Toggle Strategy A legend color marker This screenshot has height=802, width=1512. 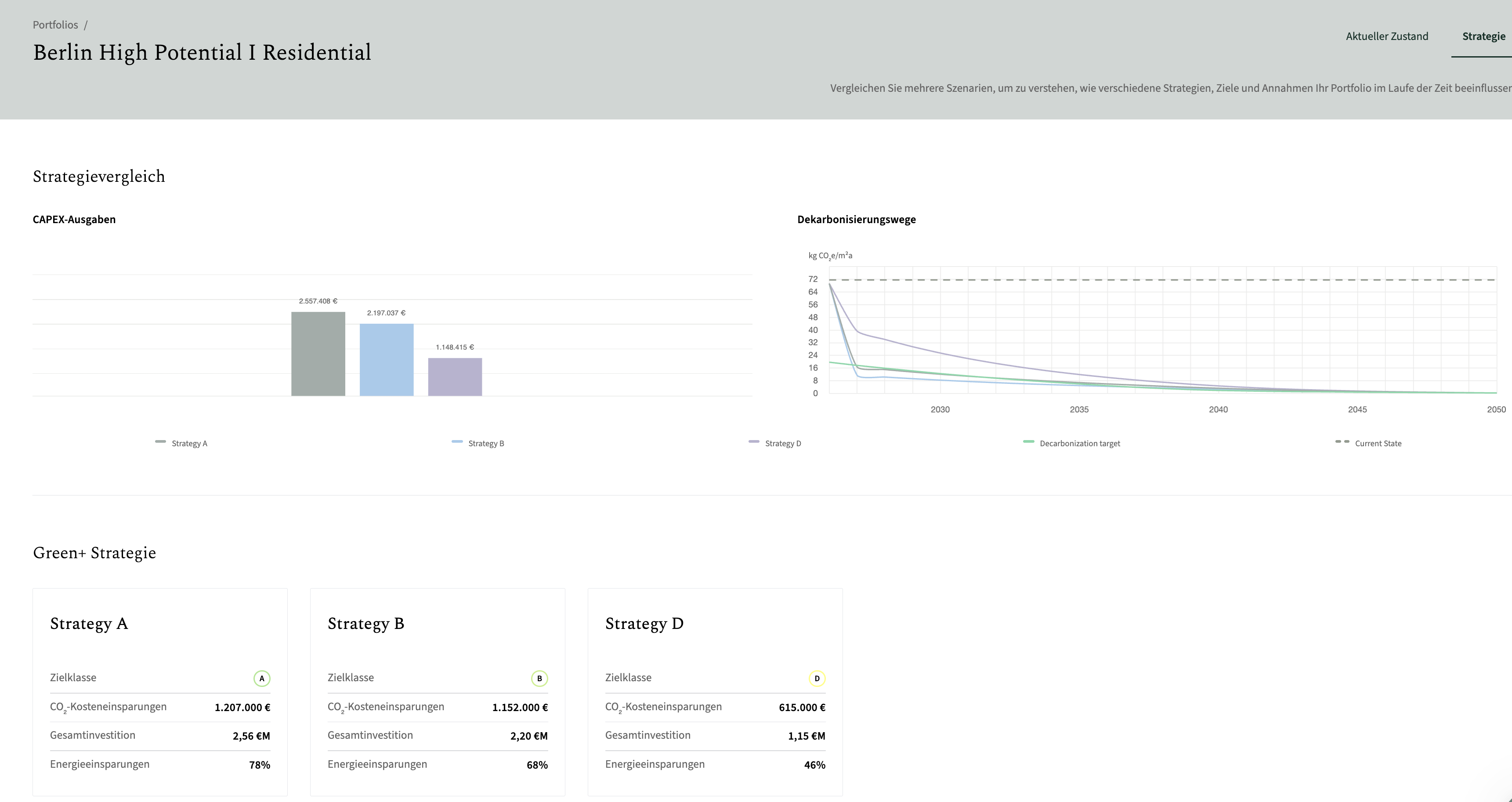point(160,441)
